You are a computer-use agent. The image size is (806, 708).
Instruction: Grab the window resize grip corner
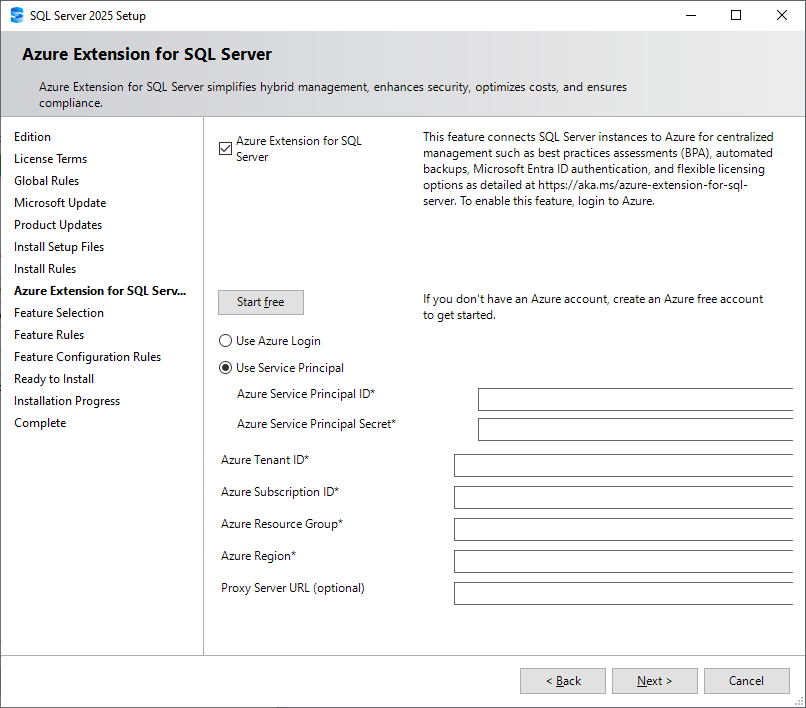tap(799, 701)
